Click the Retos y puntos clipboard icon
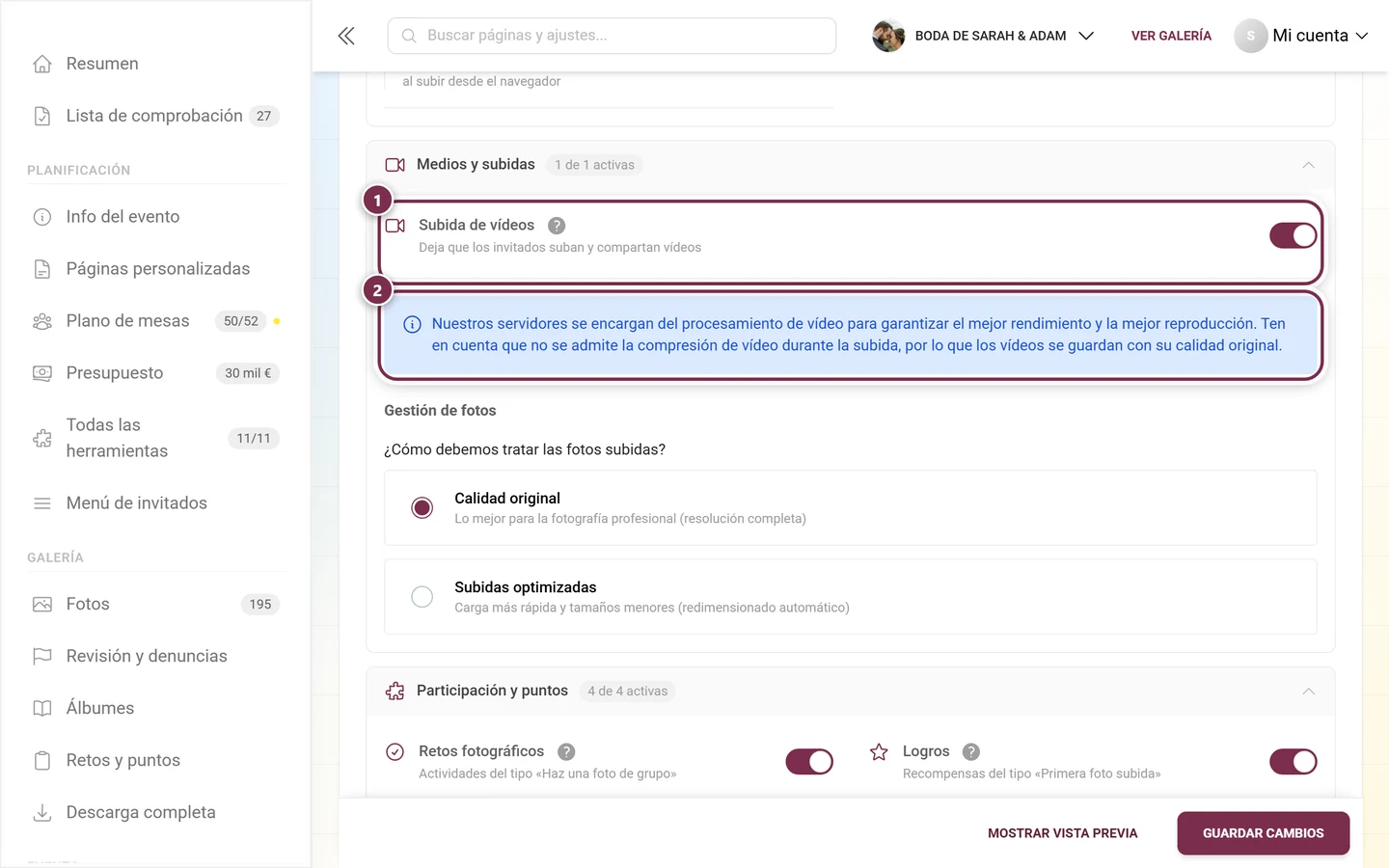The height and width of the screenshot is (868, 1389). pos(42,761)
